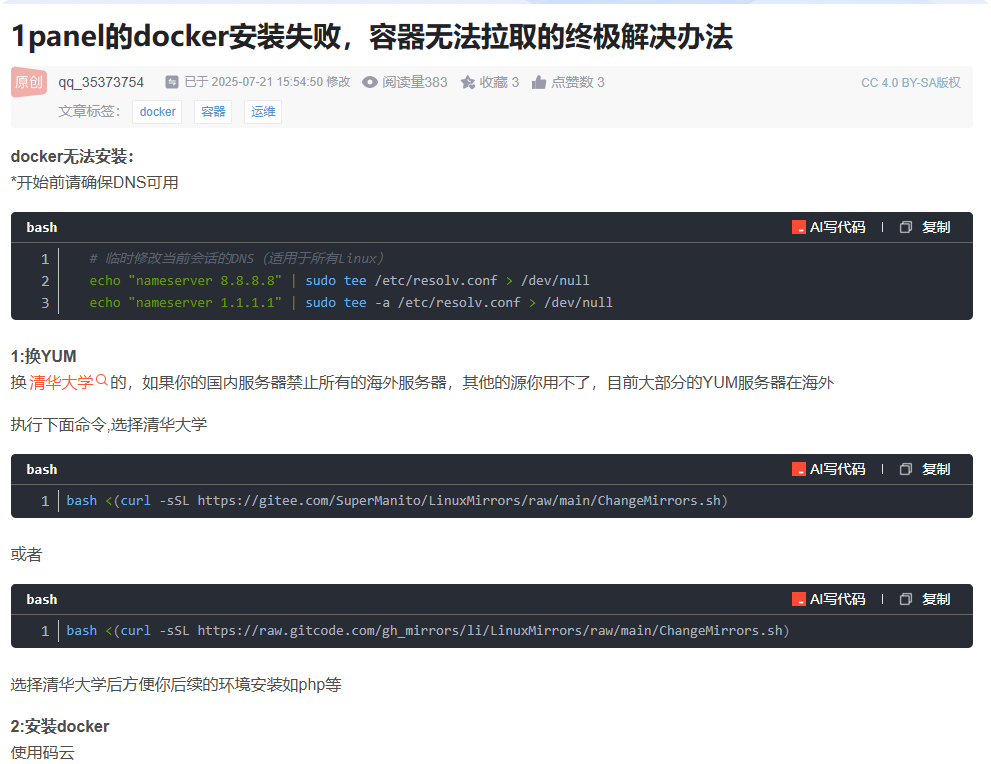Click the echo nameserver 8.8.8.8 code line

click(339, 281)
